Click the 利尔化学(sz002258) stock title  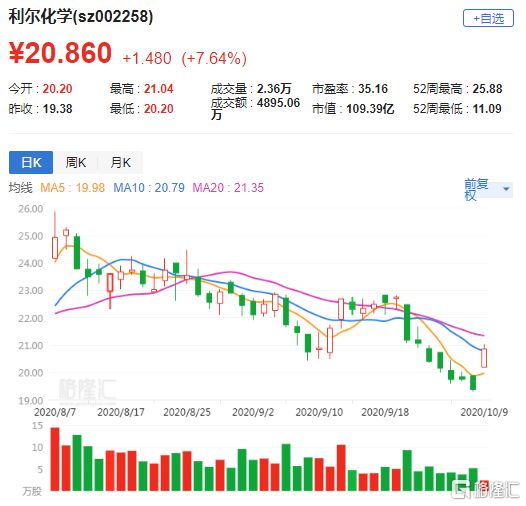click(x=81, y=16)
